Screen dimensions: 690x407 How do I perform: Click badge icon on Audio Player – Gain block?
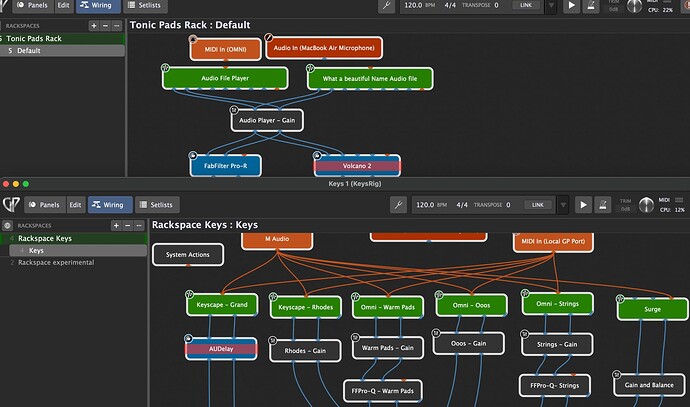[x=234, y=110]
